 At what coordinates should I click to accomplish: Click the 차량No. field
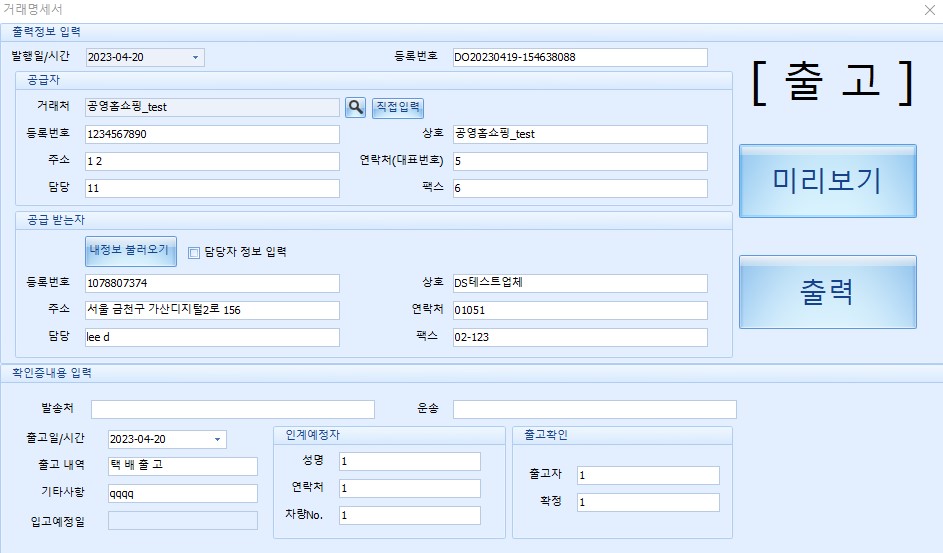tap(410, 516)
